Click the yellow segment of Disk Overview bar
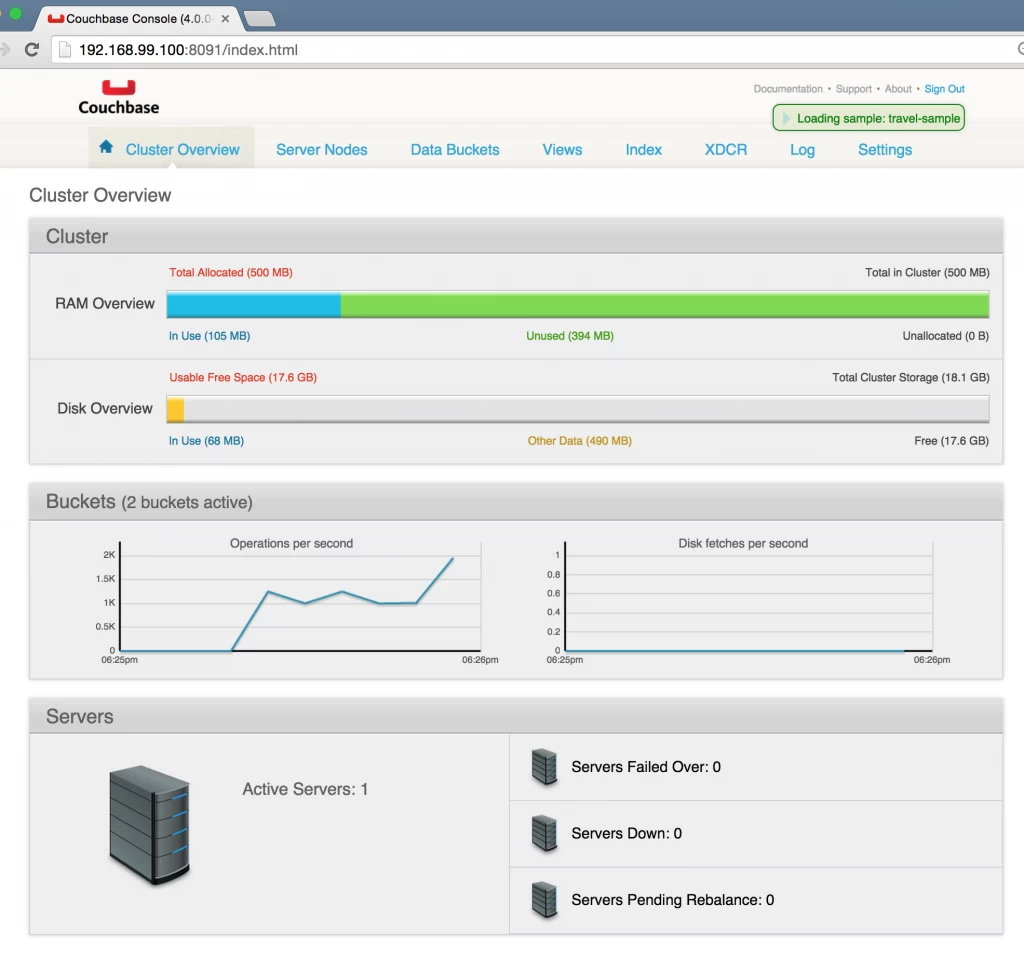The height and width of the screenshot is (958, 1024). point(175,409)
